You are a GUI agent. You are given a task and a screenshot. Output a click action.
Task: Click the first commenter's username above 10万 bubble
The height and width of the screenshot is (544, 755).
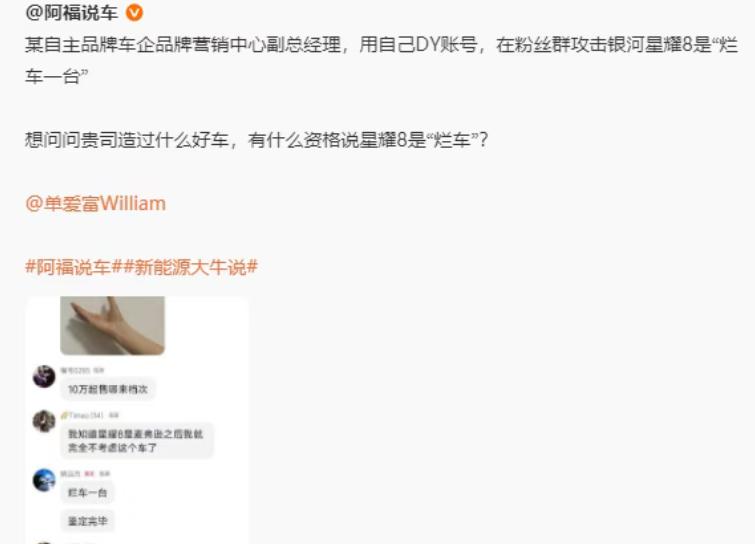(76, 370)
